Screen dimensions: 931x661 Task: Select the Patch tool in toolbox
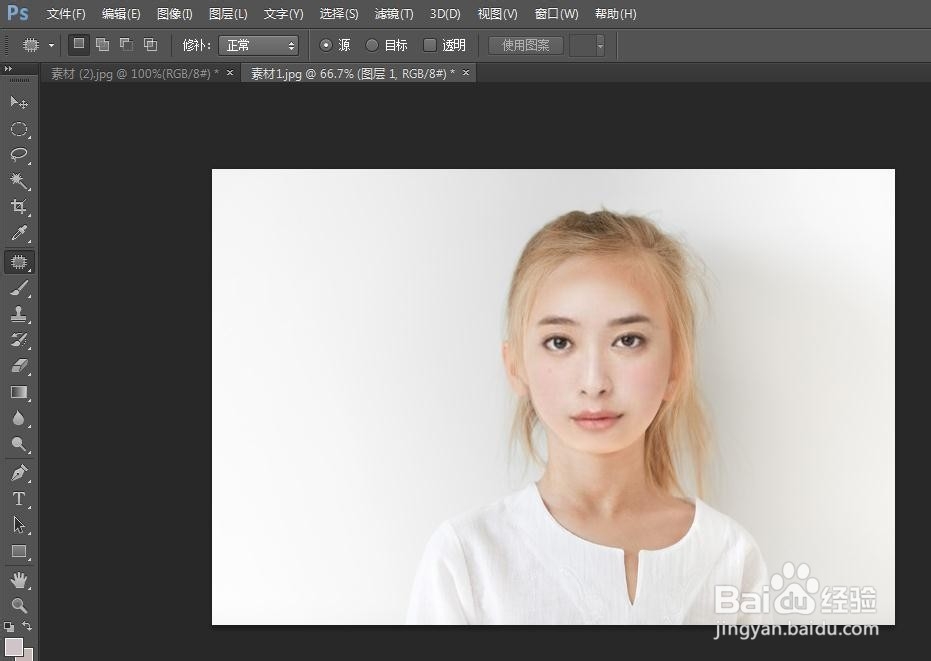(x=19, y=262)
